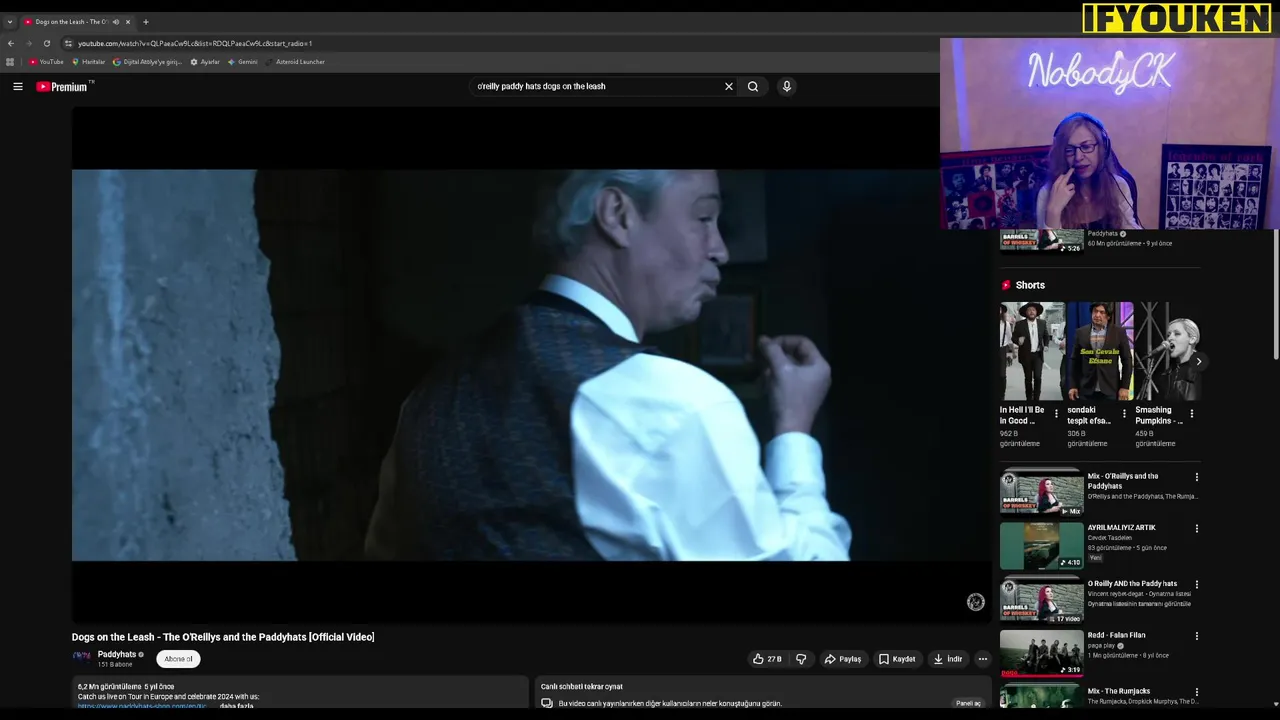Pause the video by clicking the player
1280x720 pixels.
pos(531,365)
